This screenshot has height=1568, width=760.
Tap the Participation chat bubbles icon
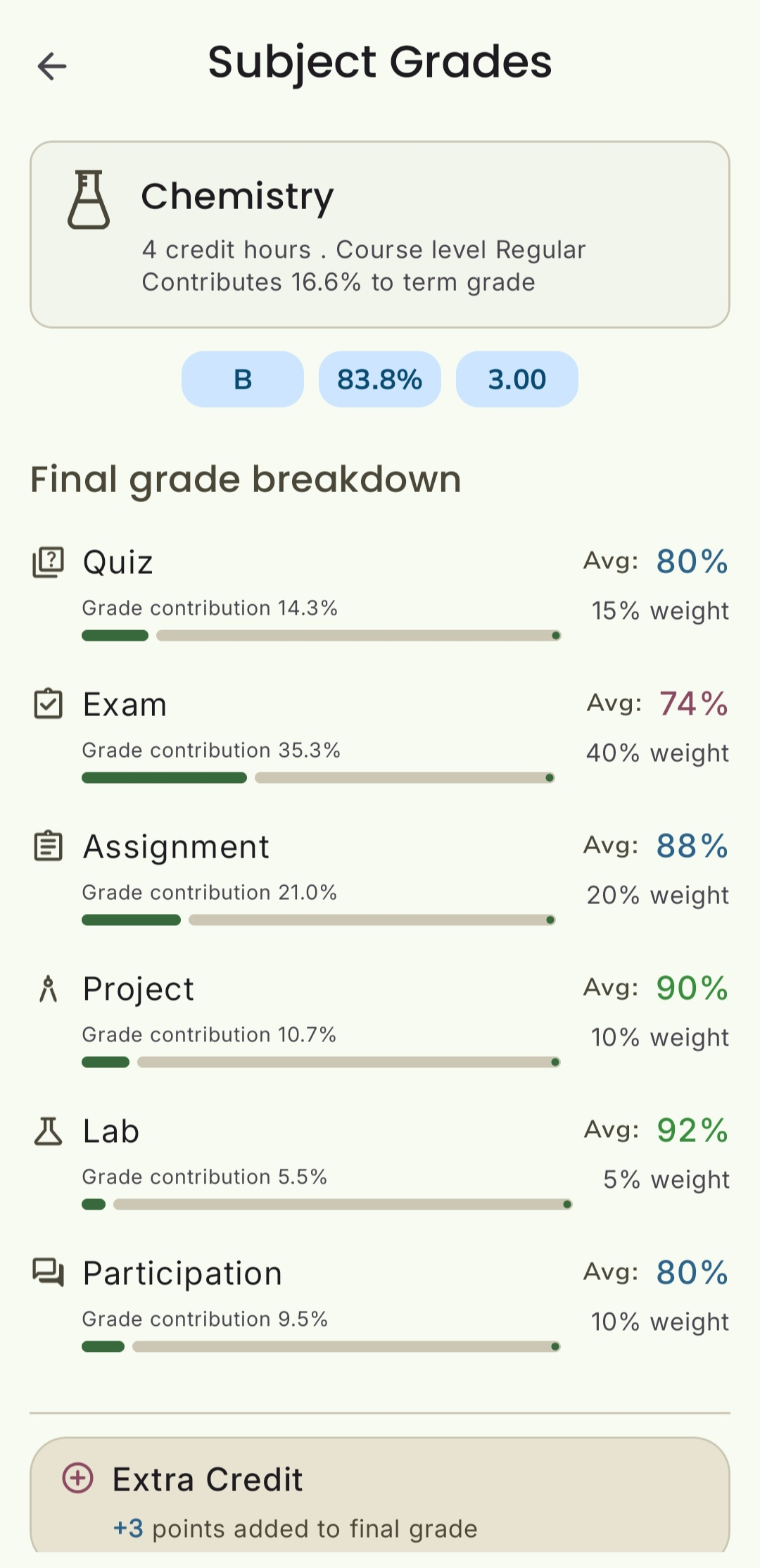point(49,1273)
